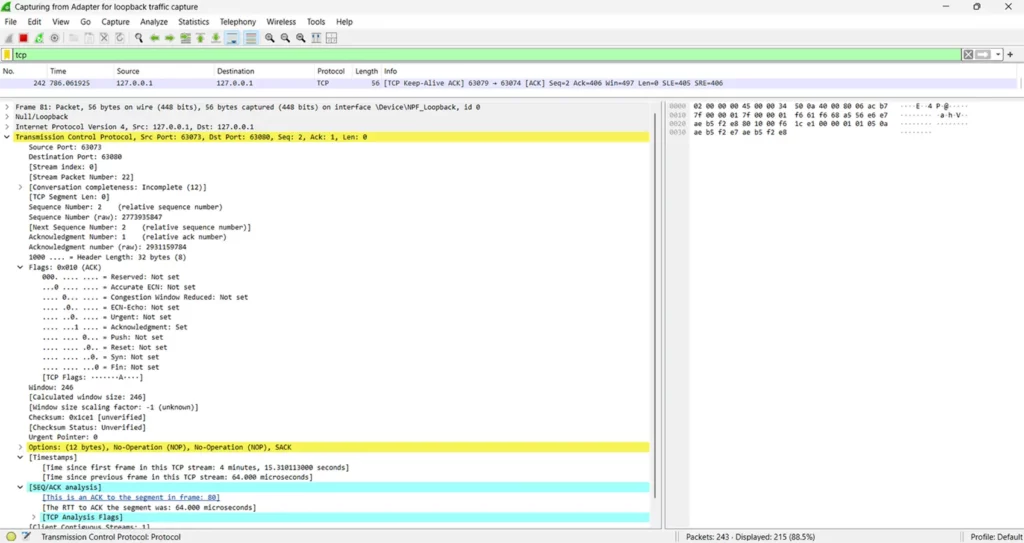
Task: Expand Conversation completeness node
Action: click(20, 187)
